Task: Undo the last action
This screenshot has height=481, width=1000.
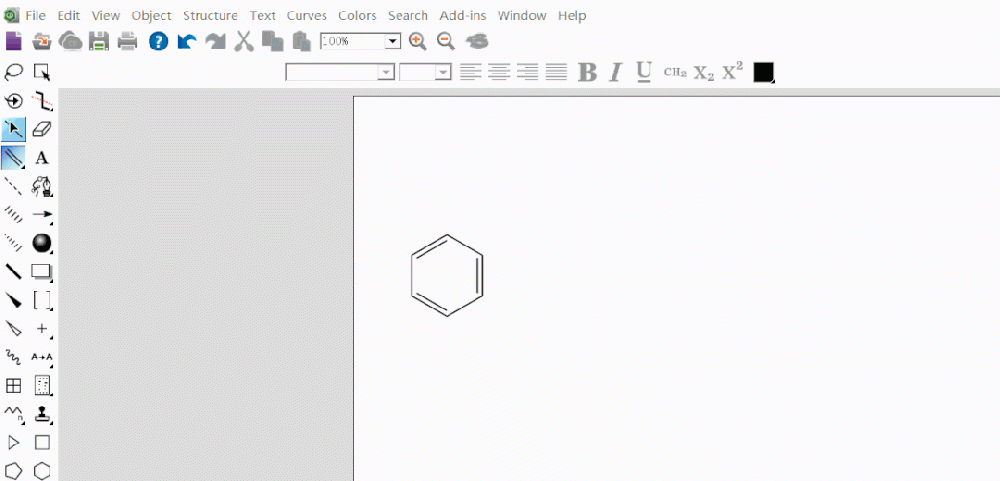Action: 187,41
